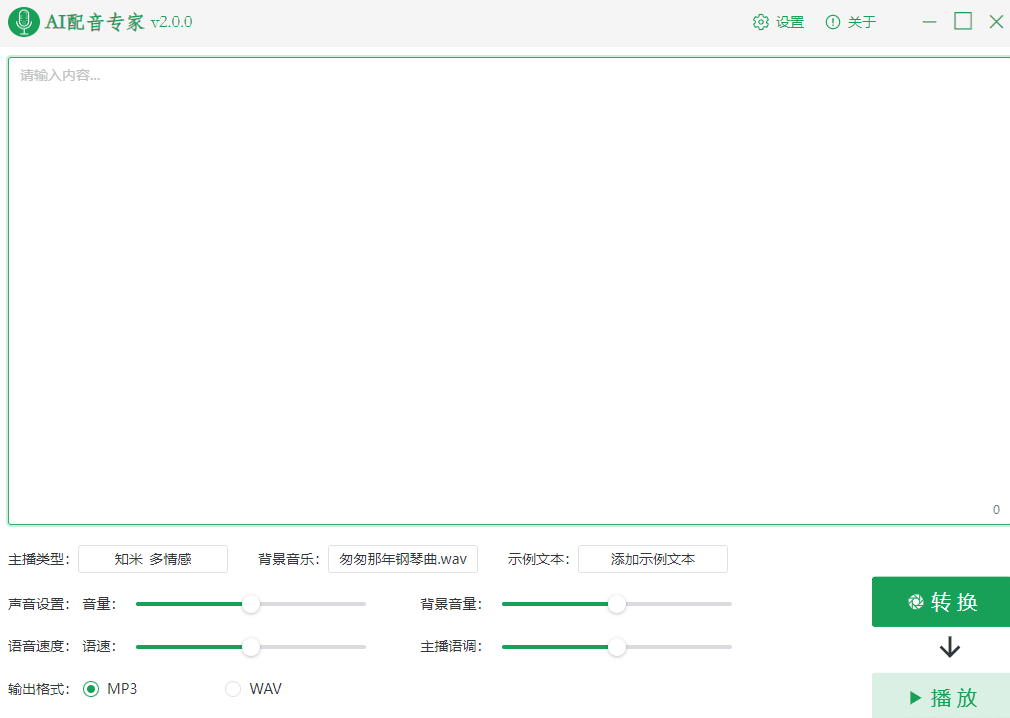Adjust the 语速 speed slider handle
This screenshot has height=718, width=1010.
[251, 647]
